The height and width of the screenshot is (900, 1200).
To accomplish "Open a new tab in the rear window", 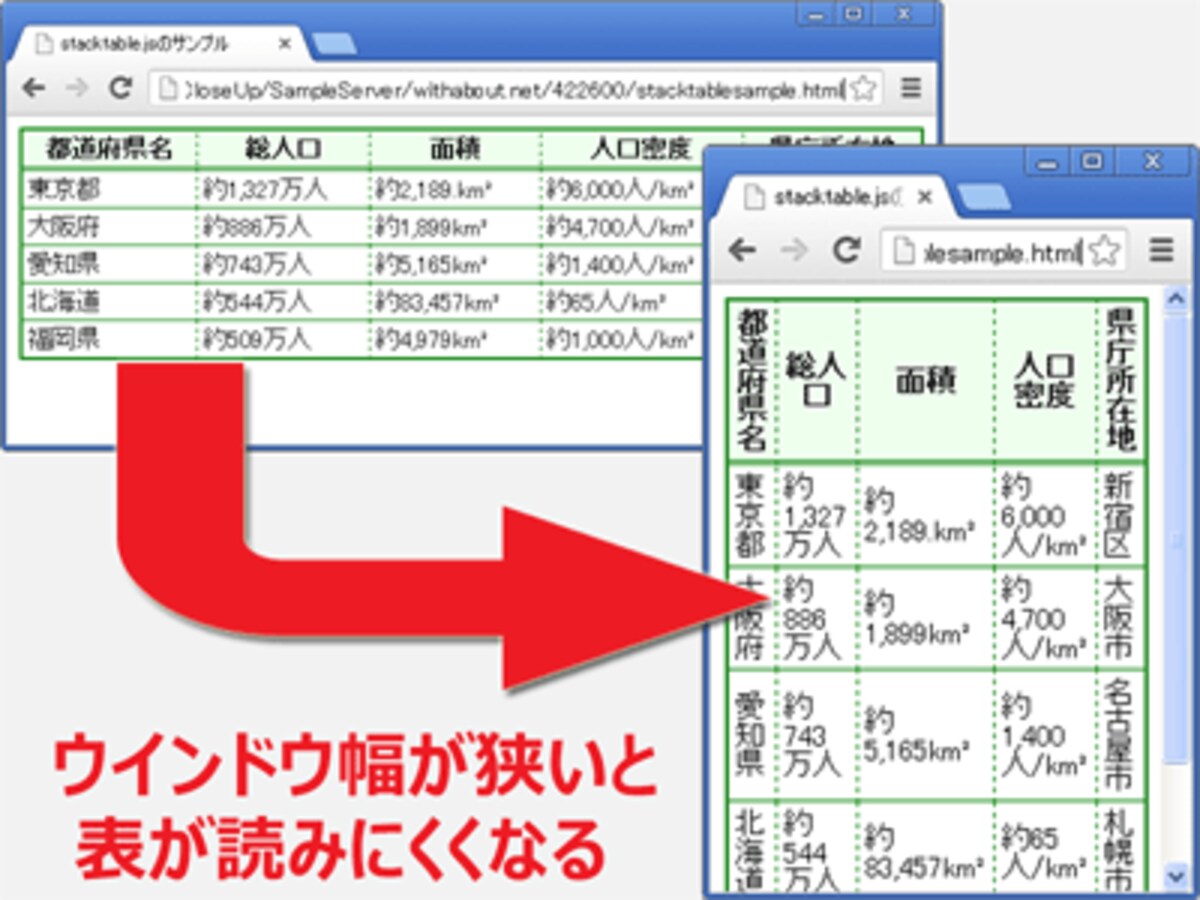I will click(333, 44).
